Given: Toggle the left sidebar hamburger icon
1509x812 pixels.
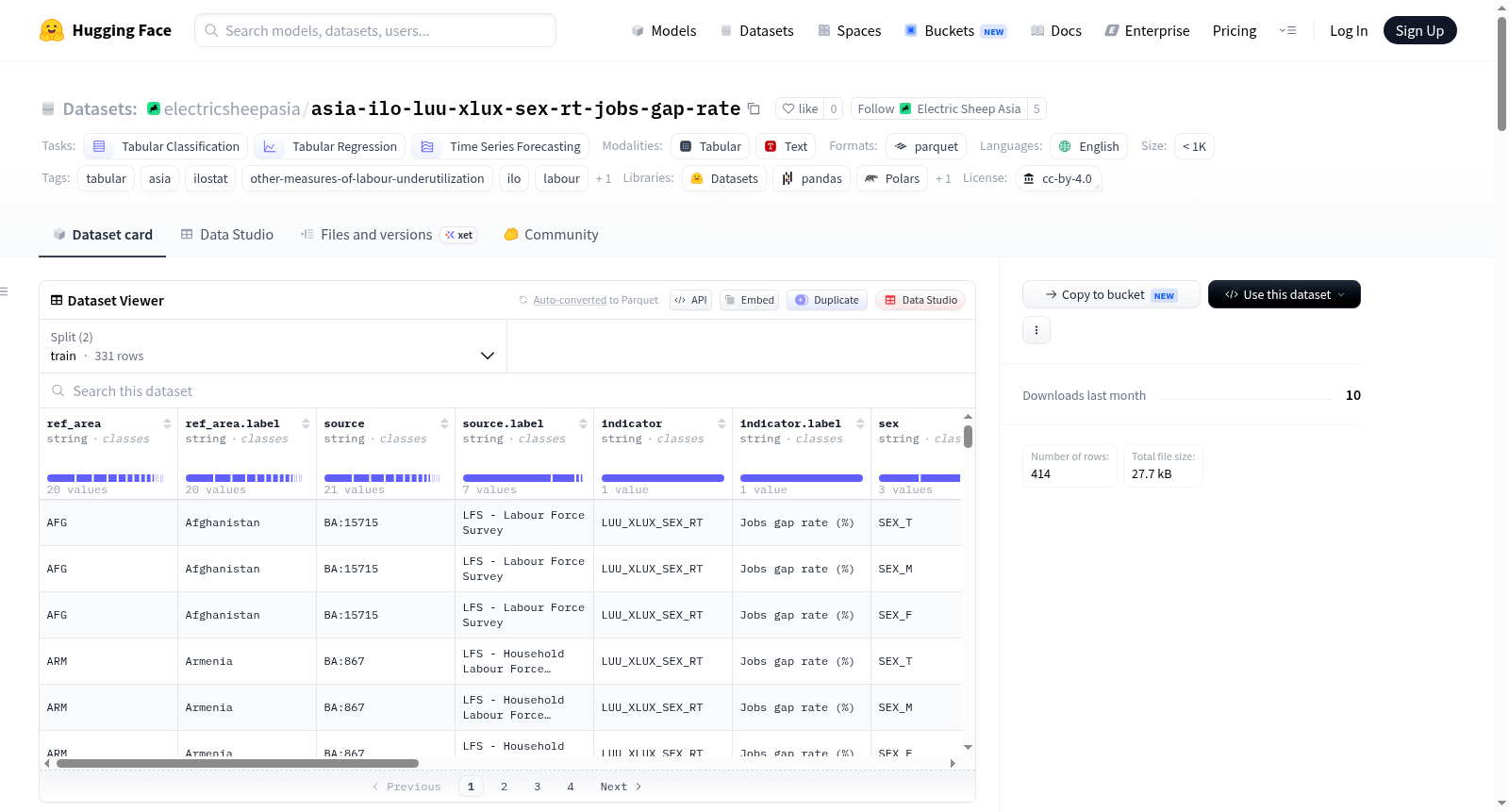Looking at the screenshot, I should coord(4,291).
